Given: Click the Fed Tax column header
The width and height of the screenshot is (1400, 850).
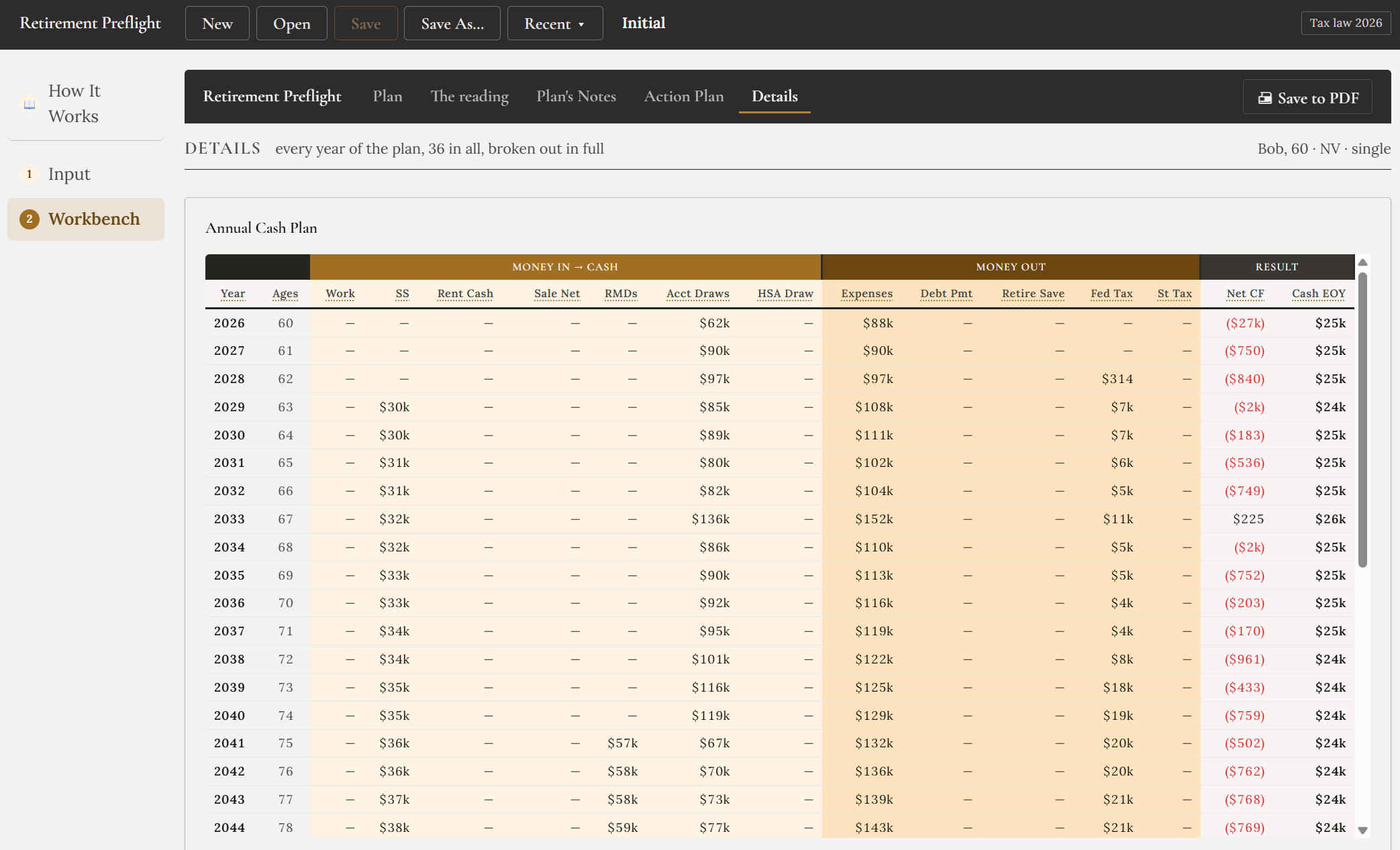Looking at the screenshot, I should 1111,294.
